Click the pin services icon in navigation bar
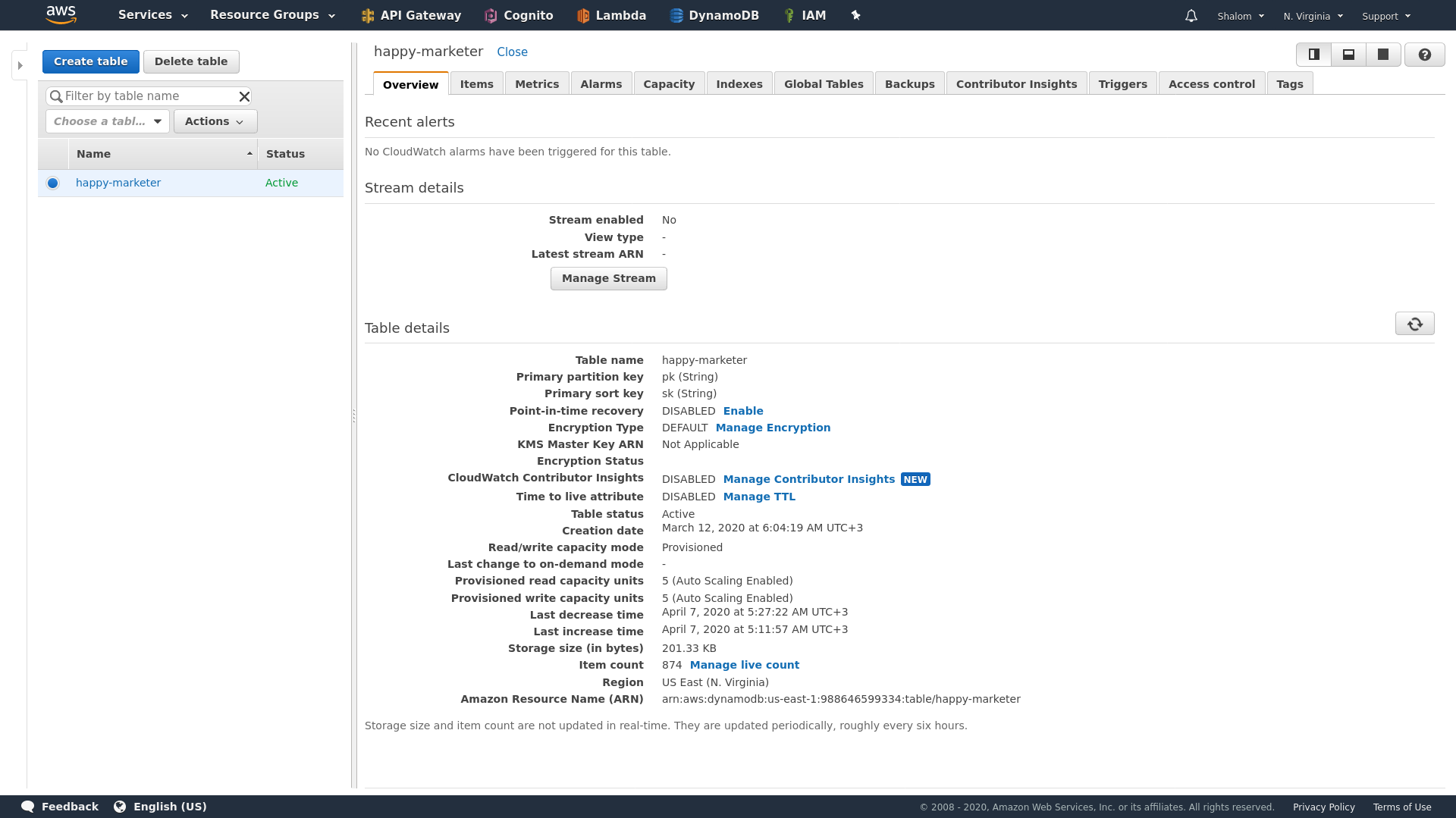The image size is (1456, 818). (x=855, y=15)
